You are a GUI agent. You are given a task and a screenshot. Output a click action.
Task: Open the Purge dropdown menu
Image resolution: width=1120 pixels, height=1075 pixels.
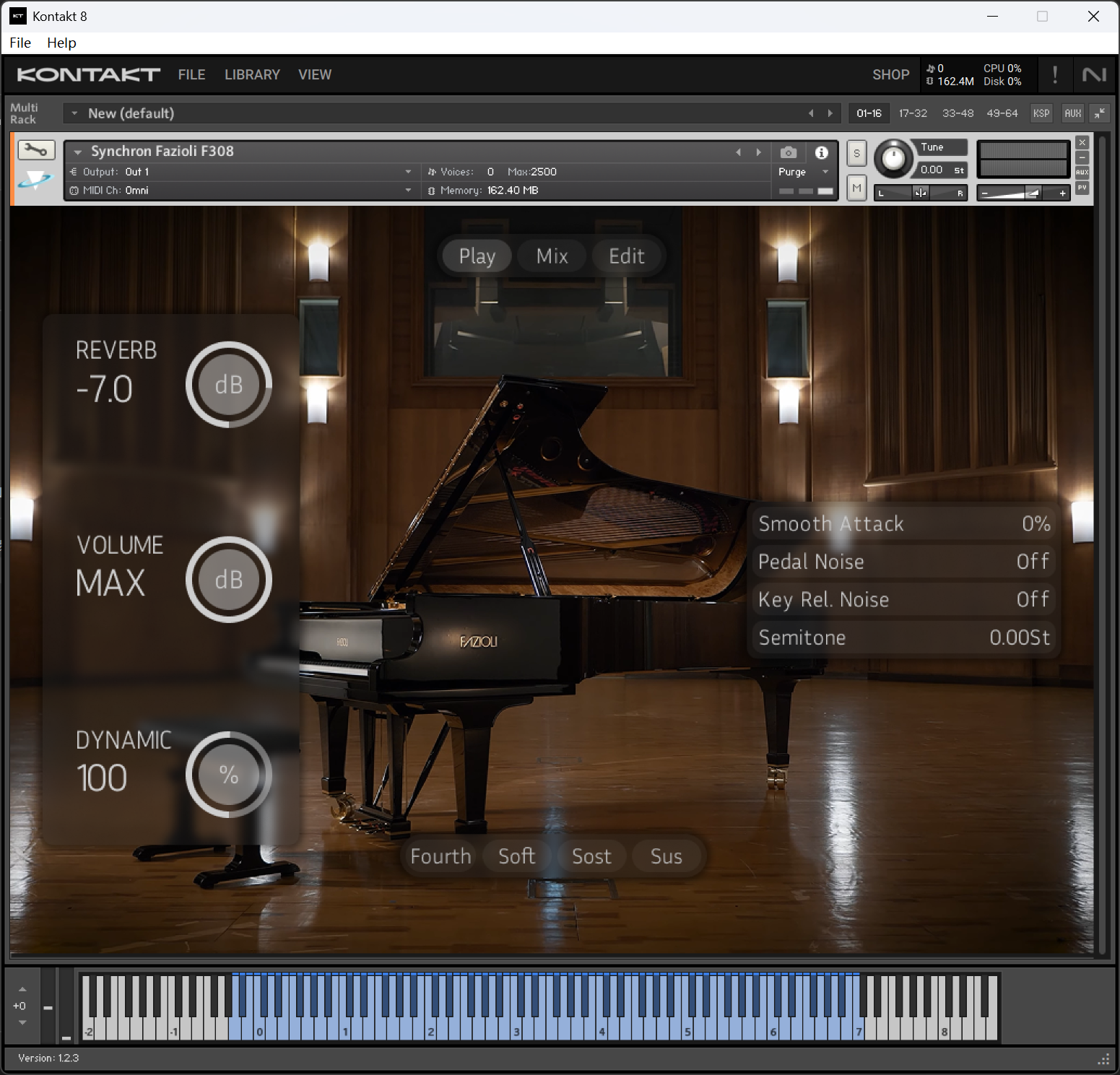804,172
